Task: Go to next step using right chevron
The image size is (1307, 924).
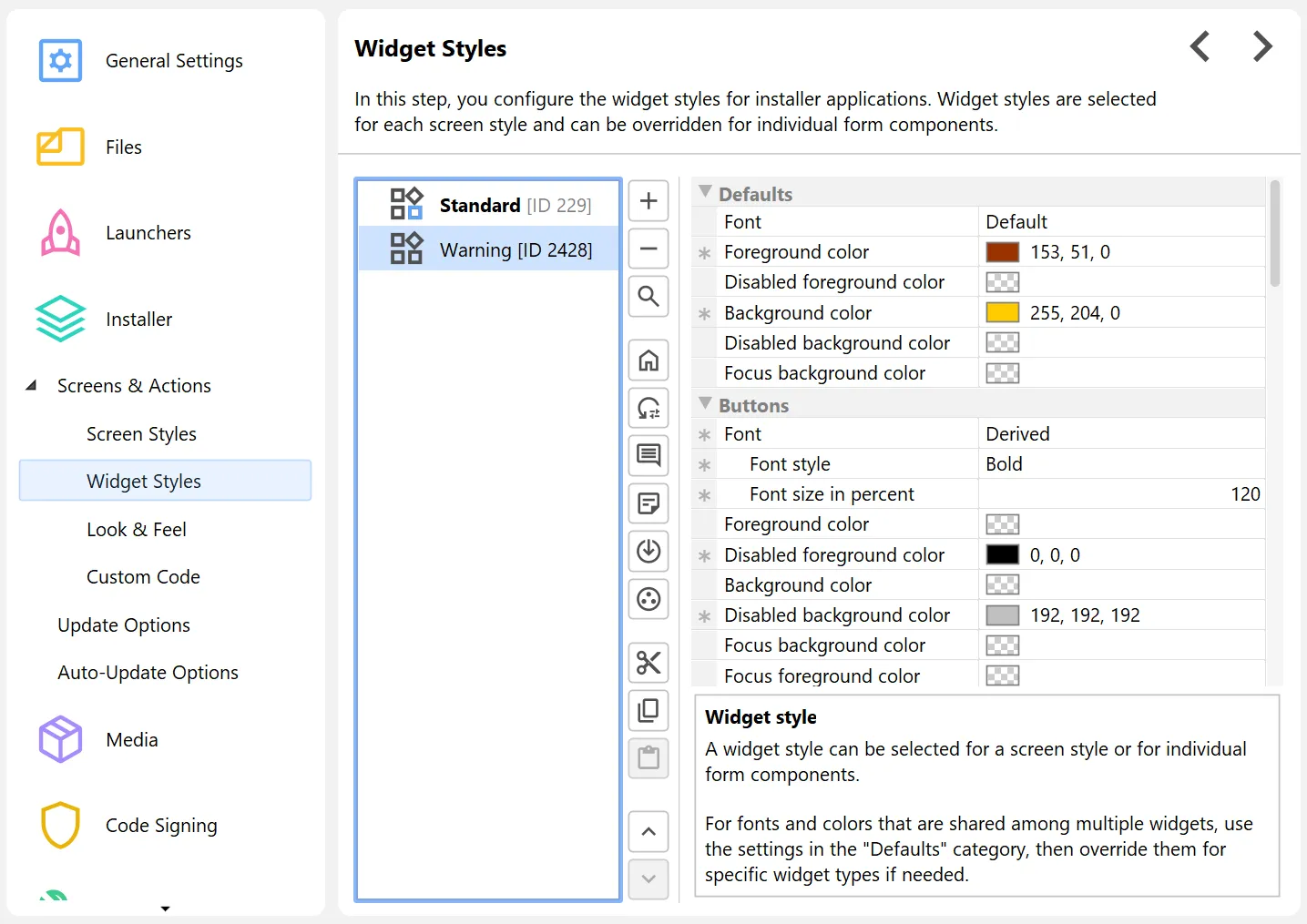Action: point(1261,46)
